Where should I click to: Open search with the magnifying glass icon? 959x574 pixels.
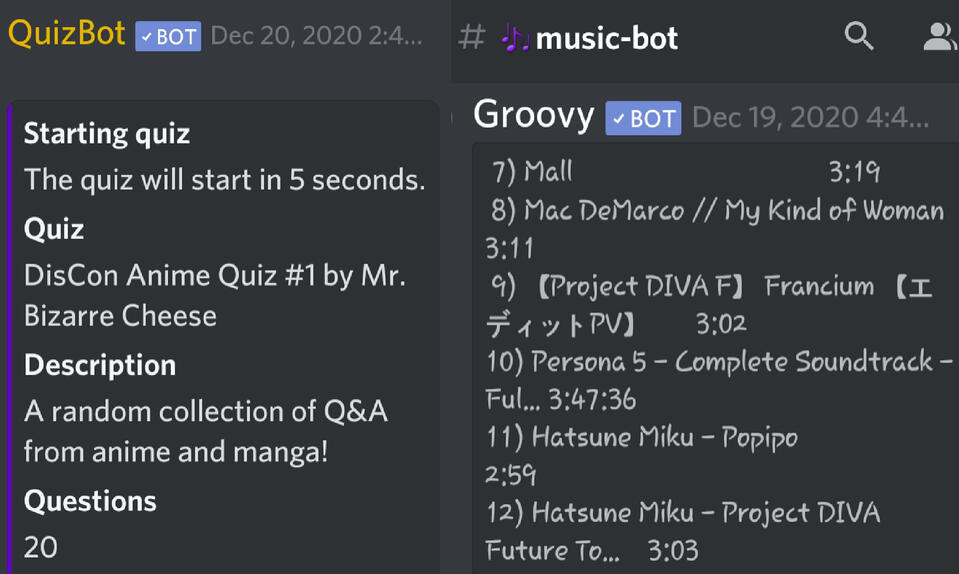[859, 37]
